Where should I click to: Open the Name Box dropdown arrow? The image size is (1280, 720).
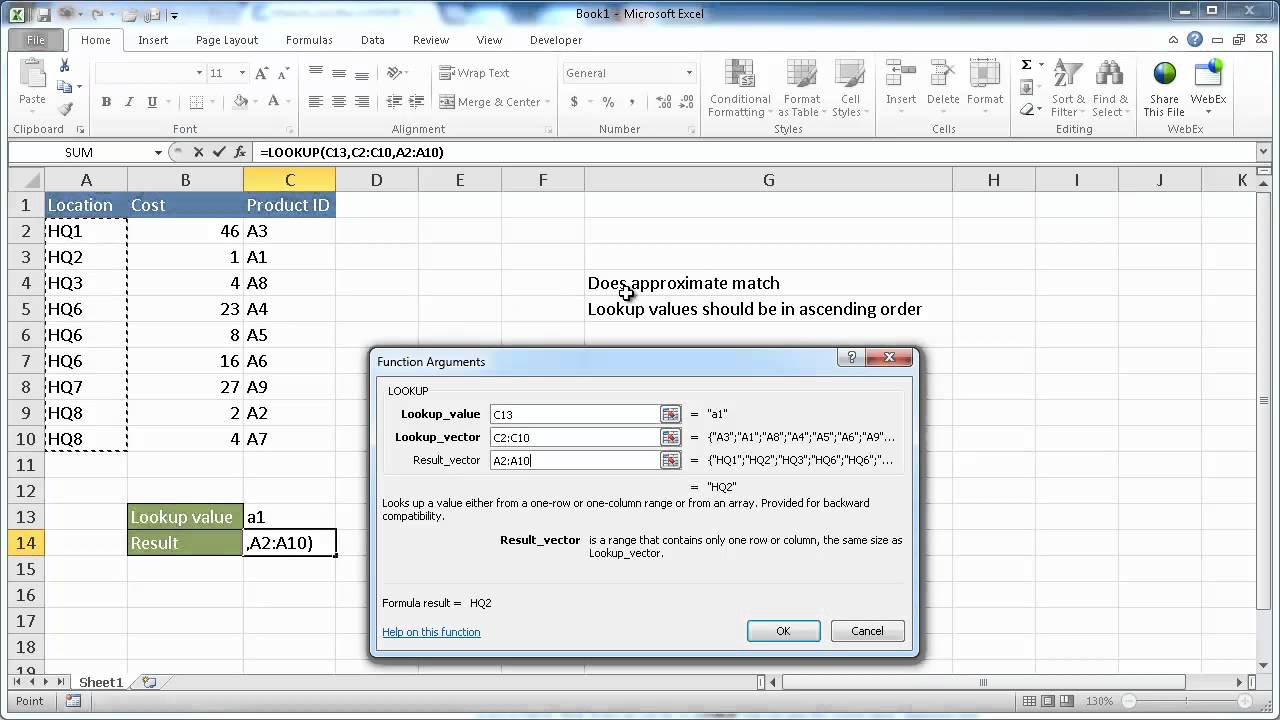(158, 152)
